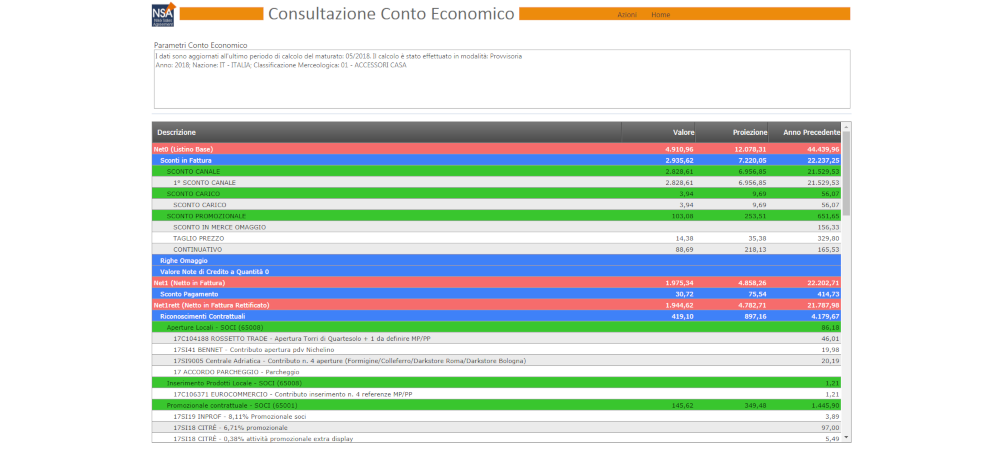This screenshot has width=1000, height=450.
Task: Click TAGLIO PREZZO previous year 329,80
Action: pos(829,238)
